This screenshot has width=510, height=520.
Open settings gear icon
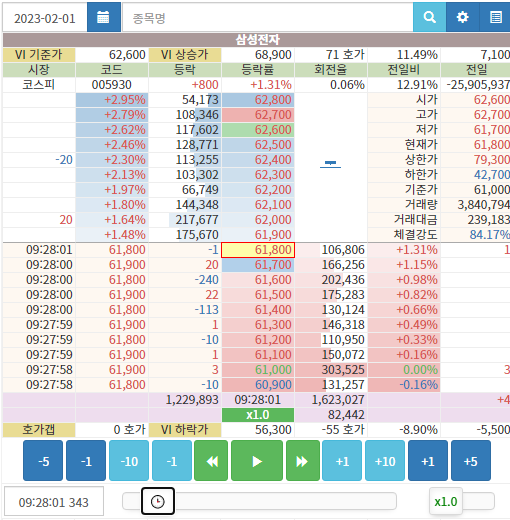pos(463,17)
